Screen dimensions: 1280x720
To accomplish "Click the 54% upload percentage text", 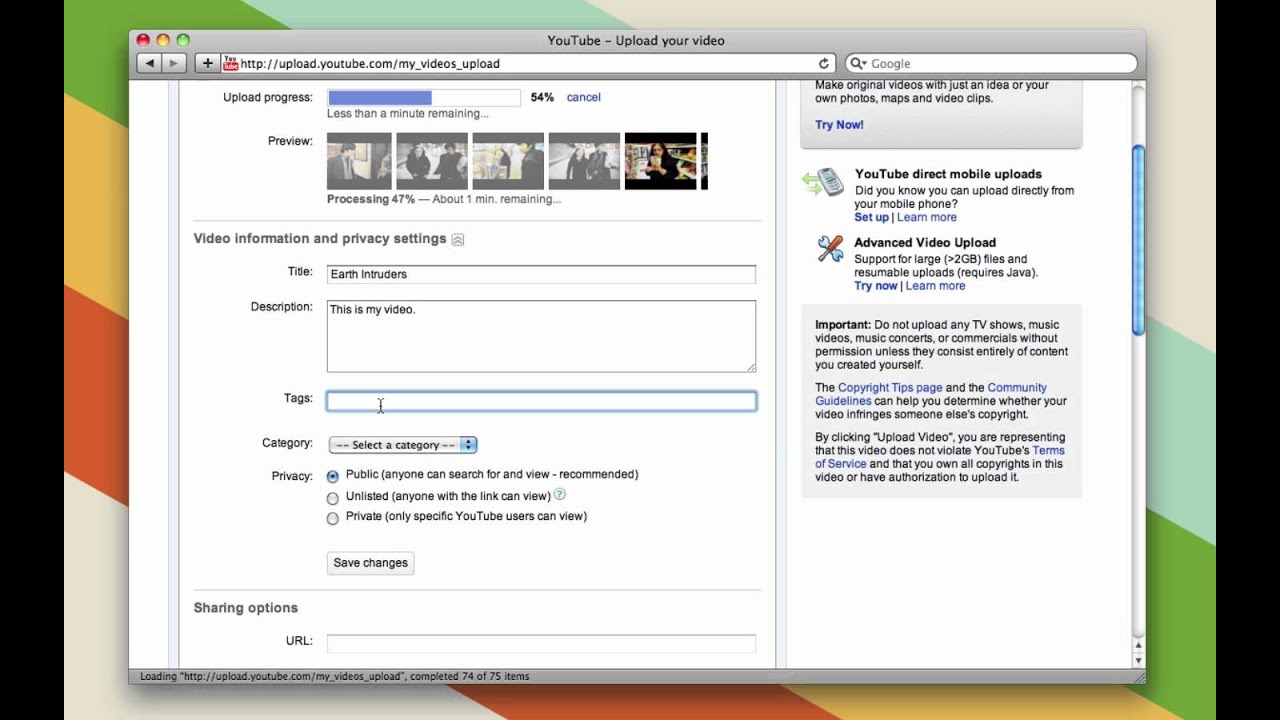I will [542, 97].
